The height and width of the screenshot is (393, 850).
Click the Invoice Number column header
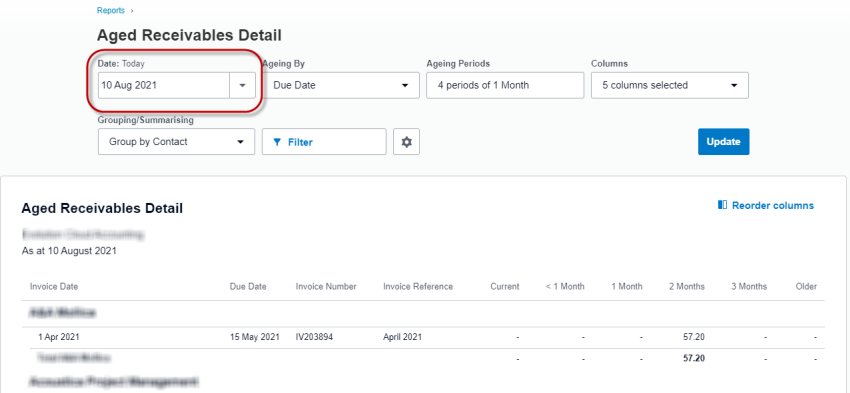click(326, 286)
